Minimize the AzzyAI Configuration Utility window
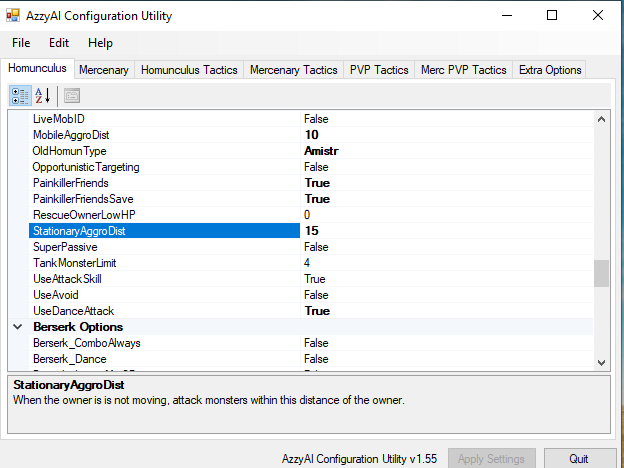This screenshot has width=624, height=468. click(x=507, y=16)
